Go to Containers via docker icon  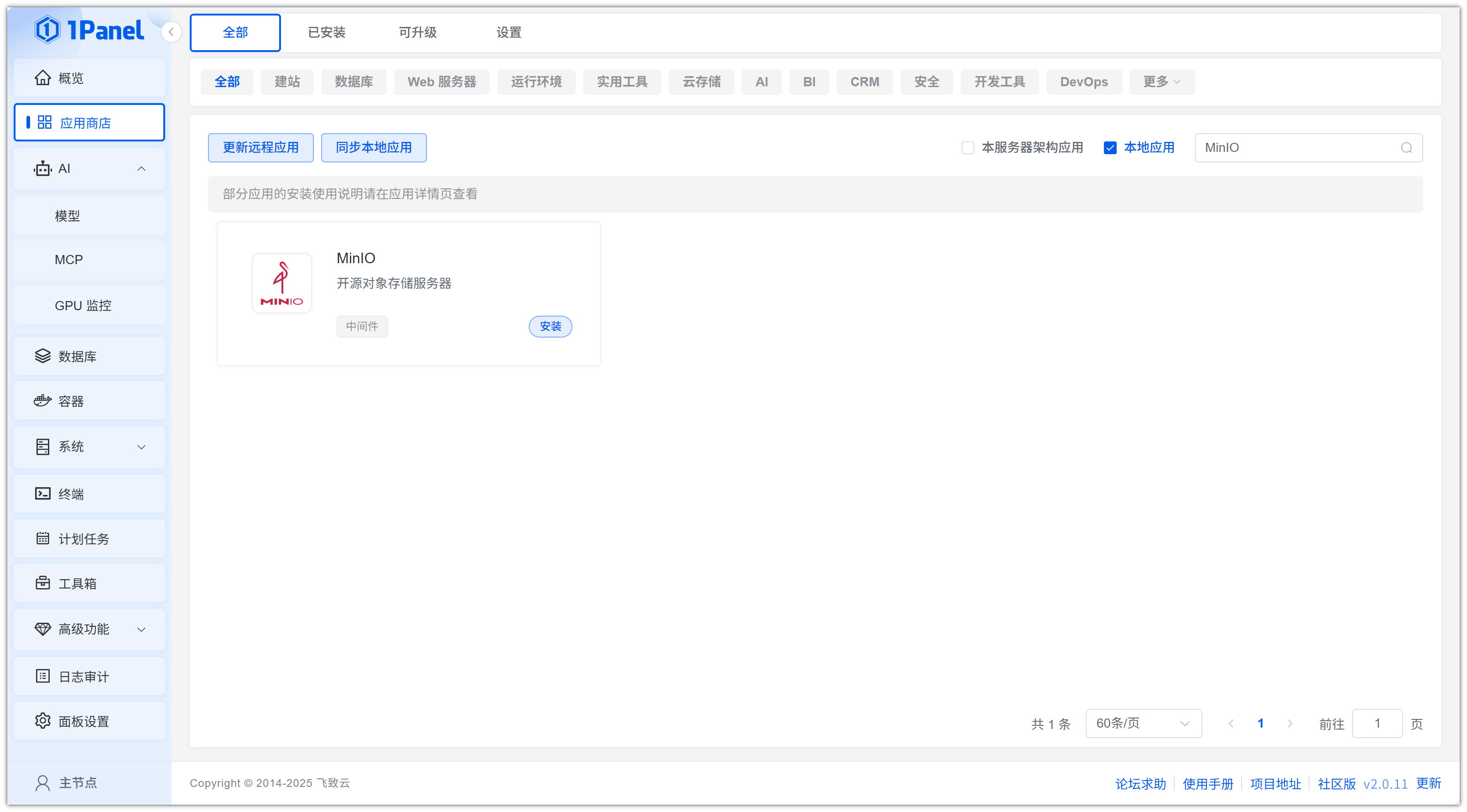42,401
